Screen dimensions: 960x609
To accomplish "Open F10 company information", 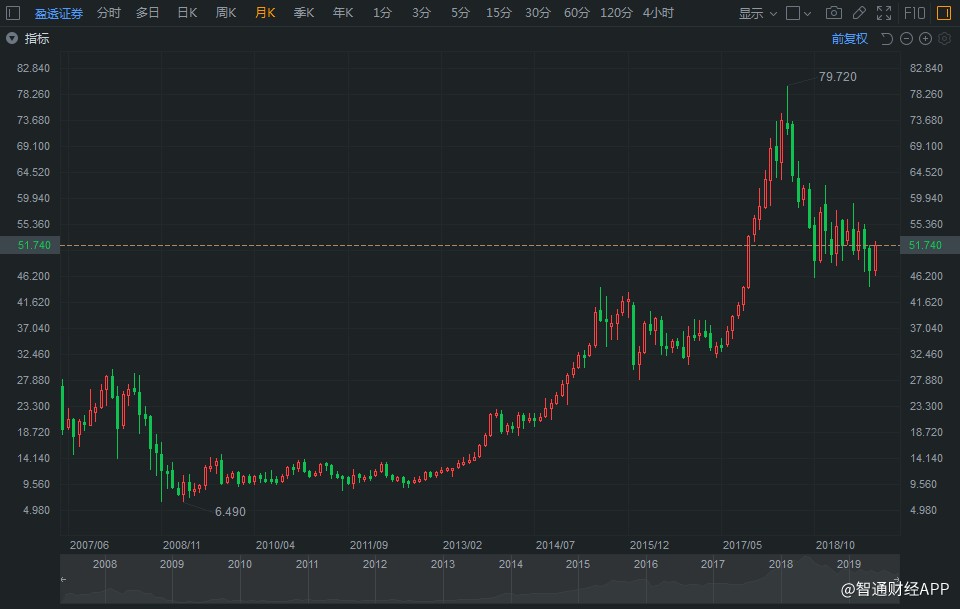I will [x=914, y=13].
